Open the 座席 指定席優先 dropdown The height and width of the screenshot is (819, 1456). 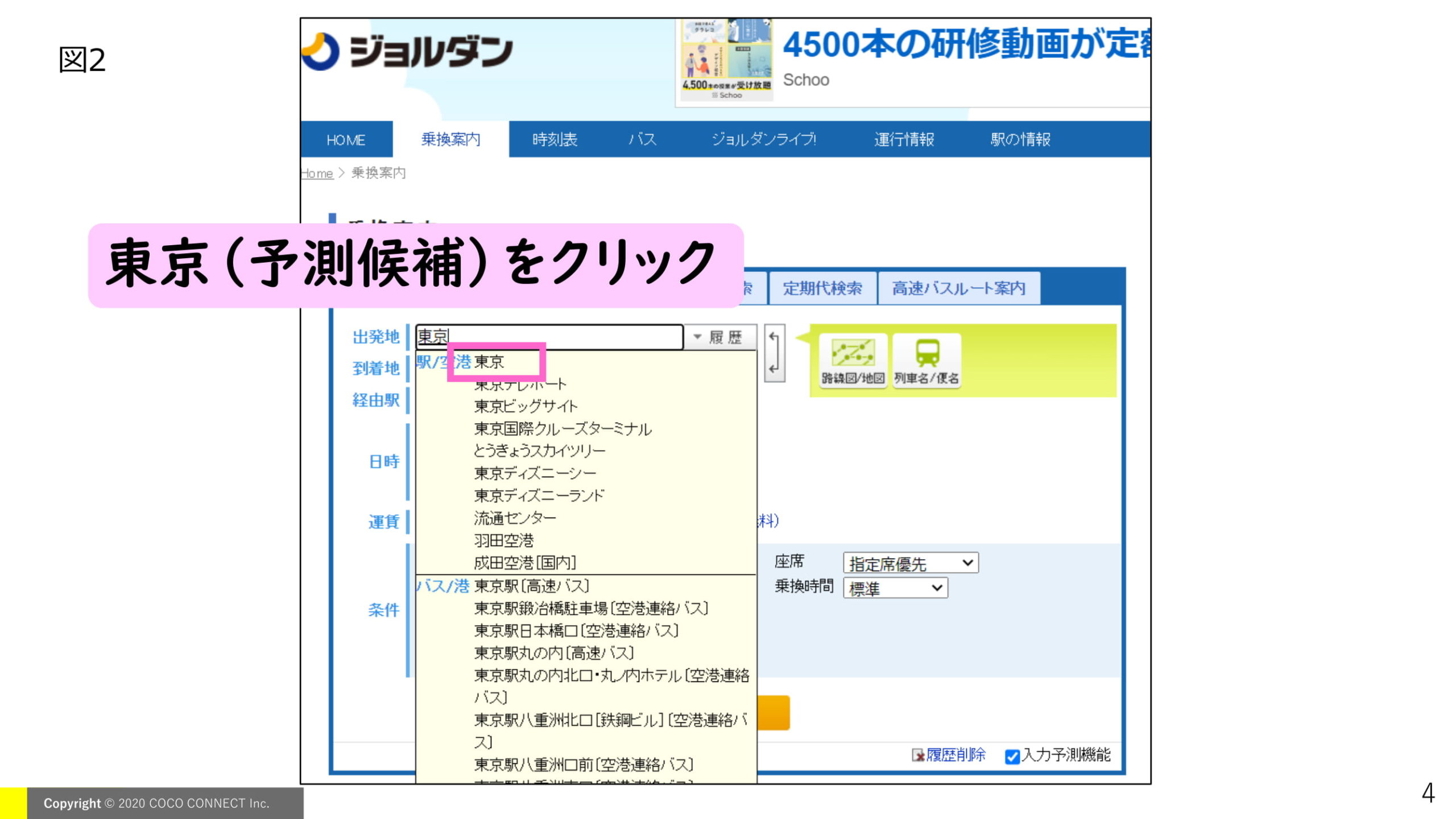[910, 563]
